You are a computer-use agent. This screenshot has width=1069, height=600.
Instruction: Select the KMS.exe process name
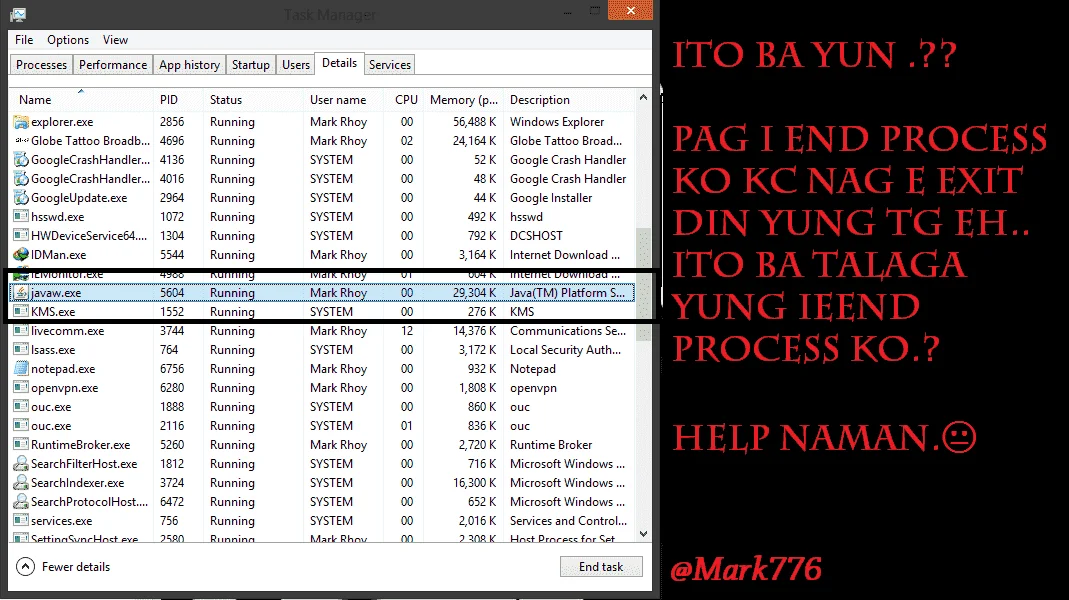tap(53, 312)
